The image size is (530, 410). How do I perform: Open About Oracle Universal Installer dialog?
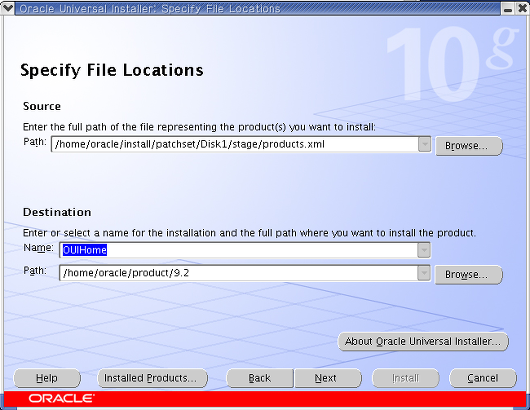tap(423, 341)
